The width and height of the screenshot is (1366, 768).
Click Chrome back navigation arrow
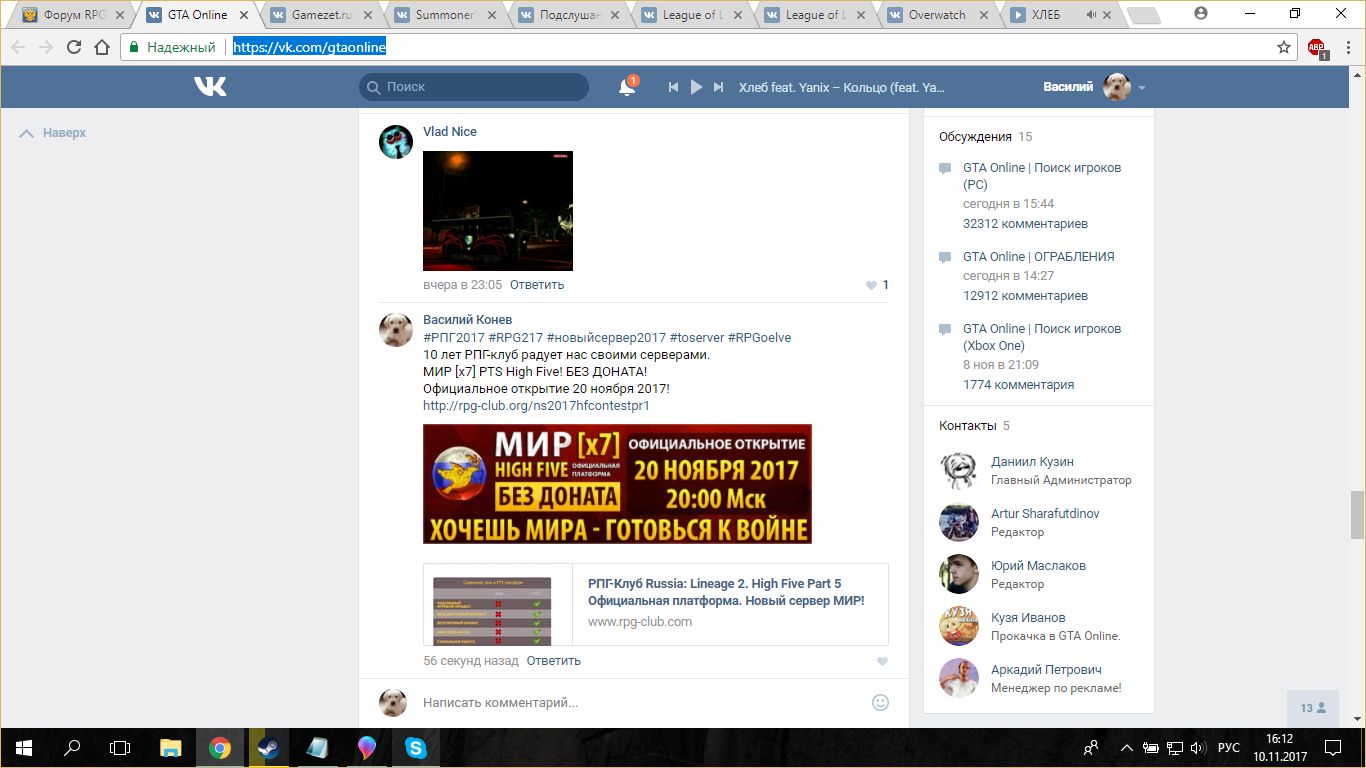(x=18, y=47)
